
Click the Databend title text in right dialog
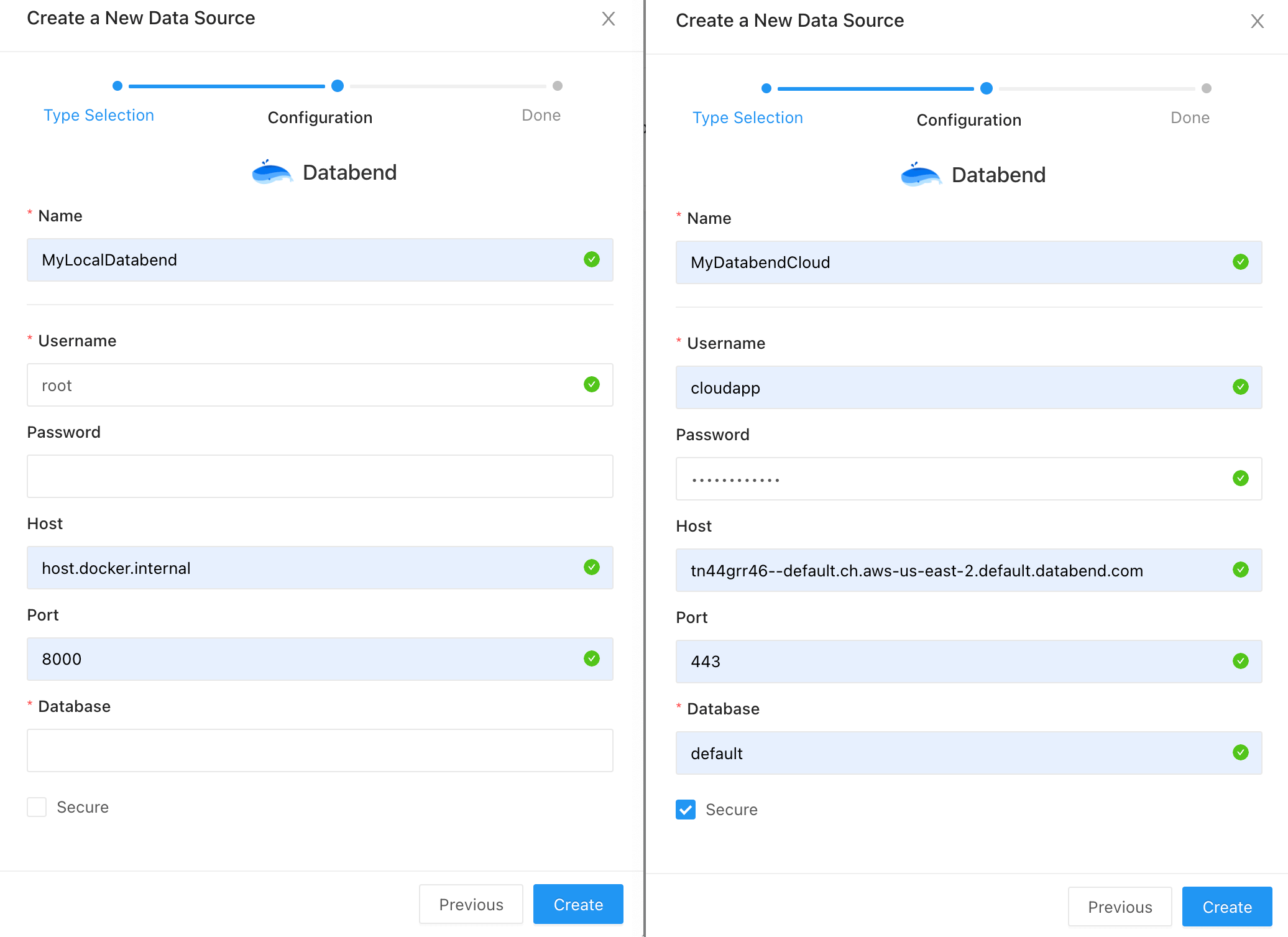[x=999, y=175]
